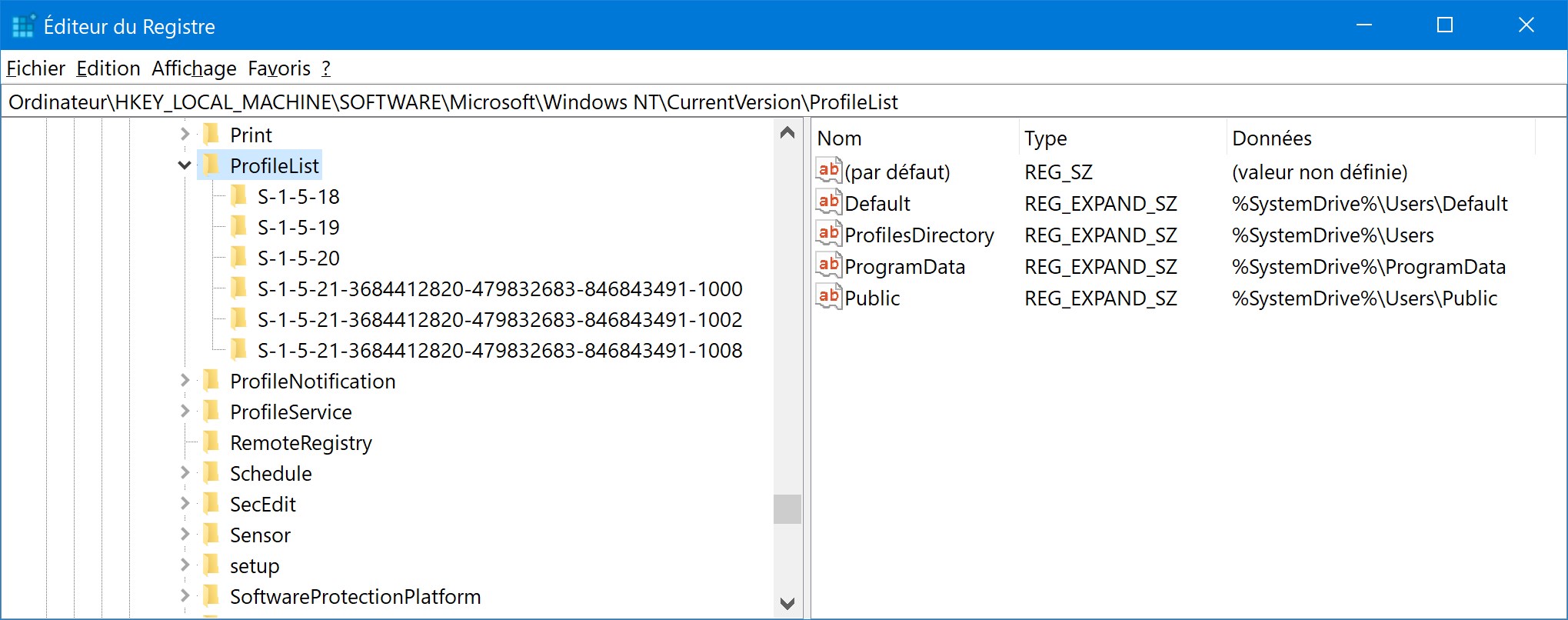Click the registry path address bar
The width and height of the screenshot is (1568, 620).
click(784, 102)
